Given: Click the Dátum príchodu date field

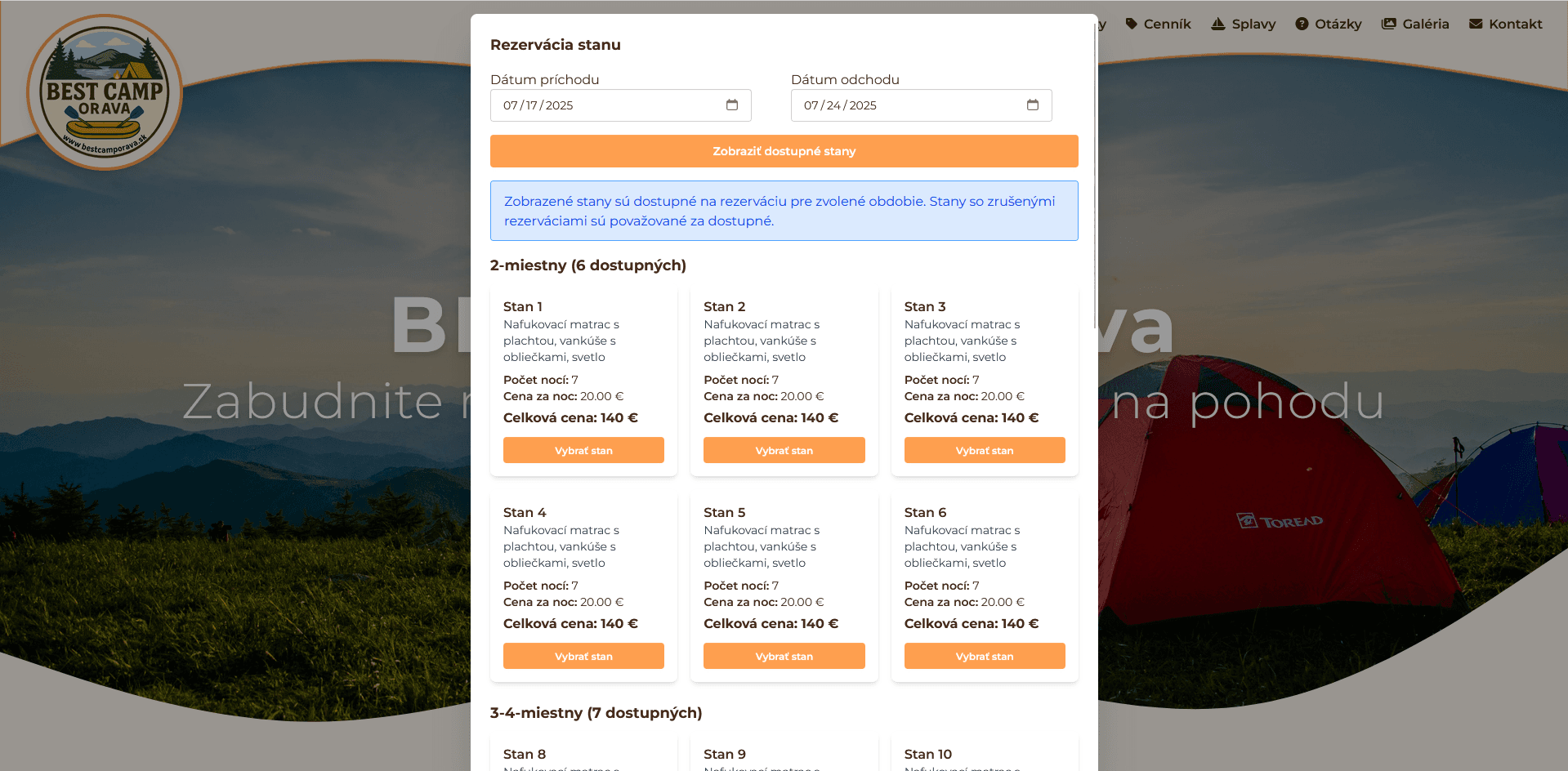Looking at the screenshot, I should (605, 105).
